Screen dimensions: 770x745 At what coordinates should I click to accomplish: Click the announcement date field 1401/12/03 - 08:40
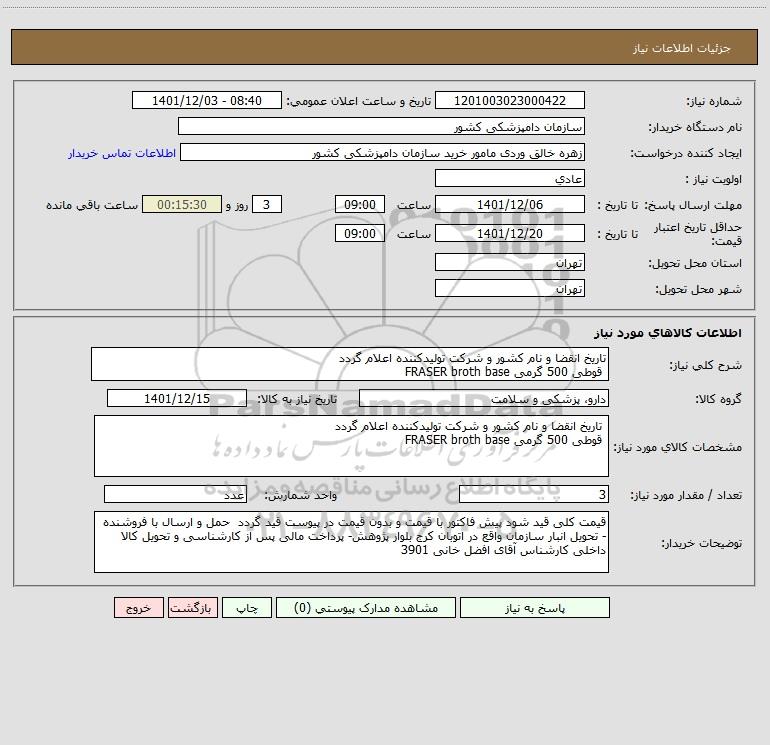(x=207, y=100)
